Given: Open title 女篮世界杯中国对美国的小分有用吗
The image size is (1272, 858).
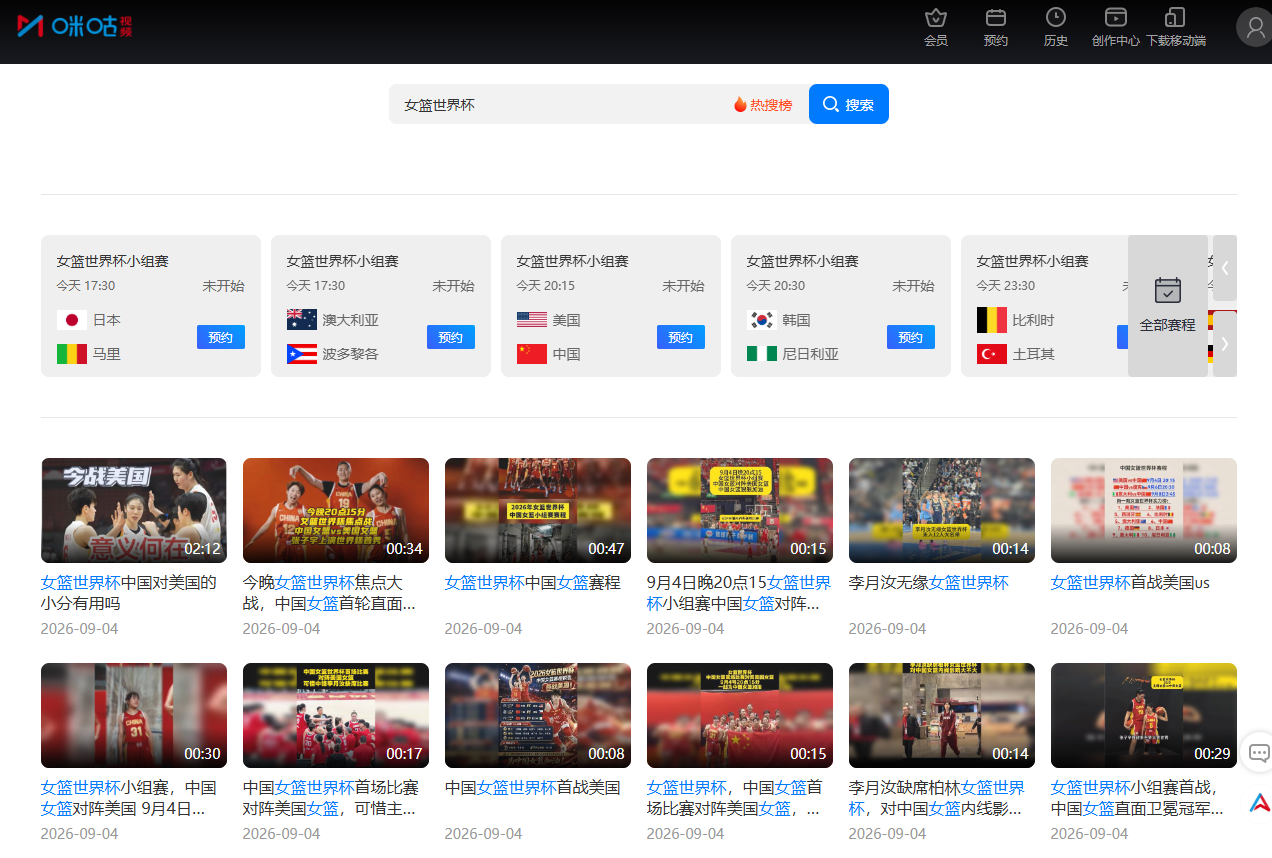Looking at the screenshot, I should pos(129,593).
